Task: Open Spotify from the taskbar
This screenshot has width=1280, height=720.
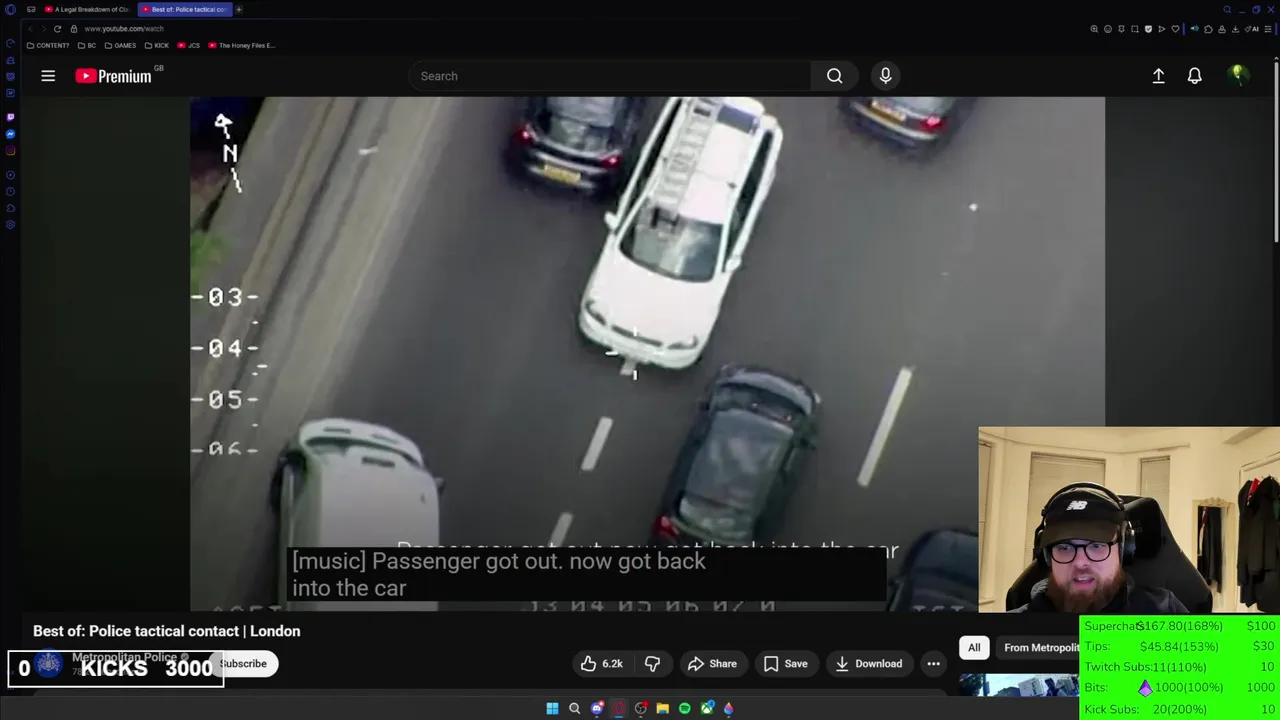Action: 685,708
